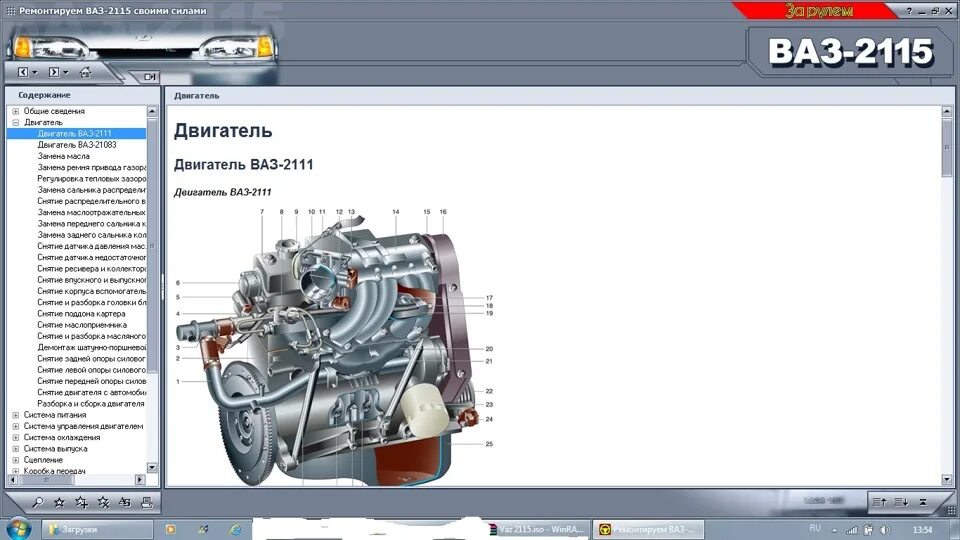Open the "Снятие левой опоры силового" topic
The width and height of the screenshot is (960, 540).
(x=91, y=370)
